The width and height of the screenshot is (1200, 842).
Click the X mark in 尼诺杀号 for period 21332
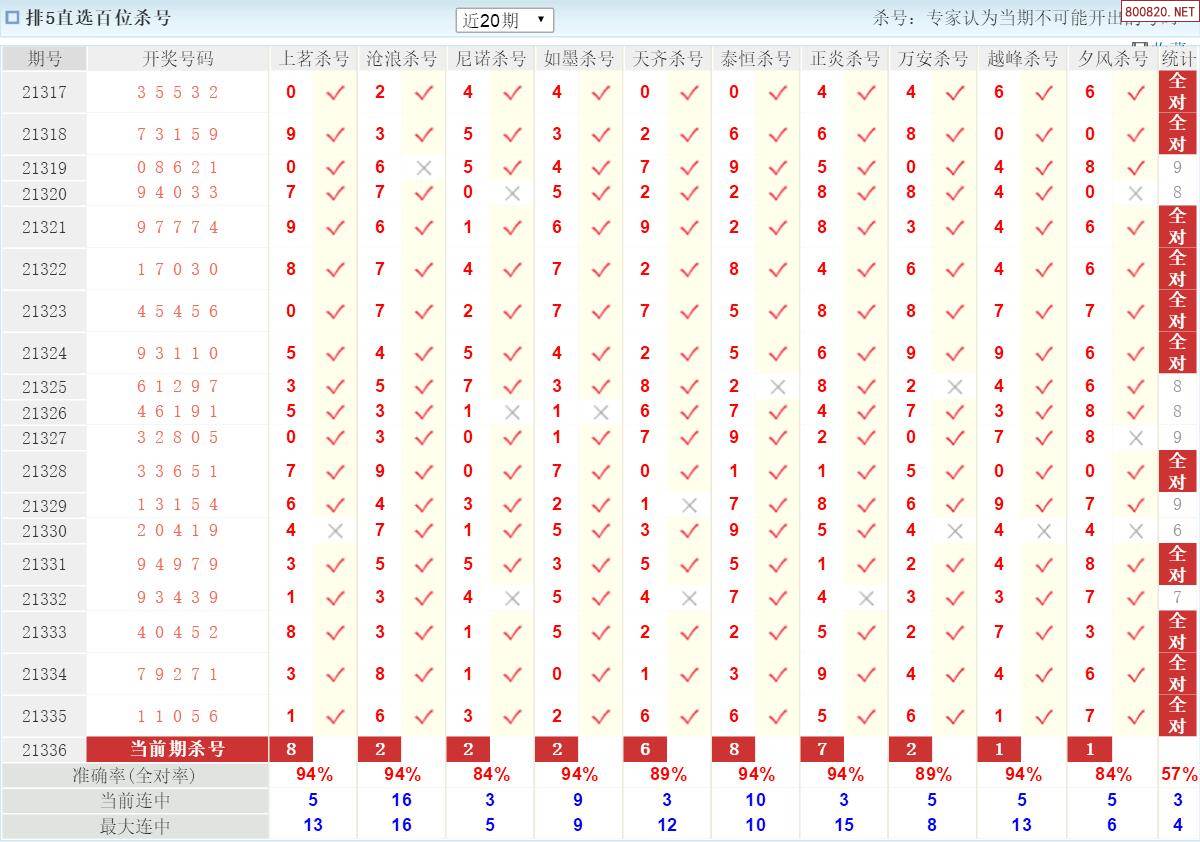click(x=513, y=598)
